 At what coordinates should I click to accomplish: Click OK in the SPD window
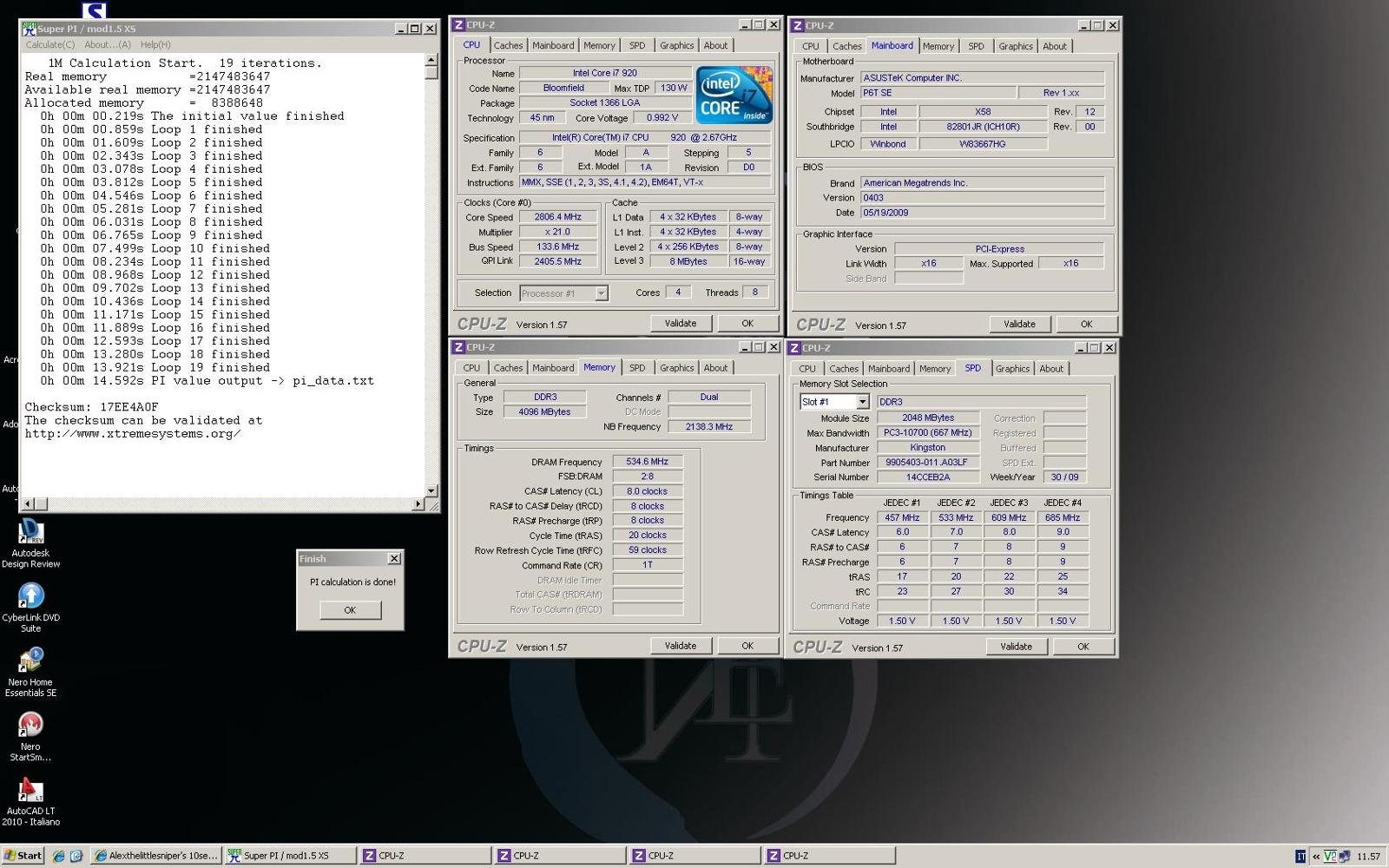coord(1083,647)
